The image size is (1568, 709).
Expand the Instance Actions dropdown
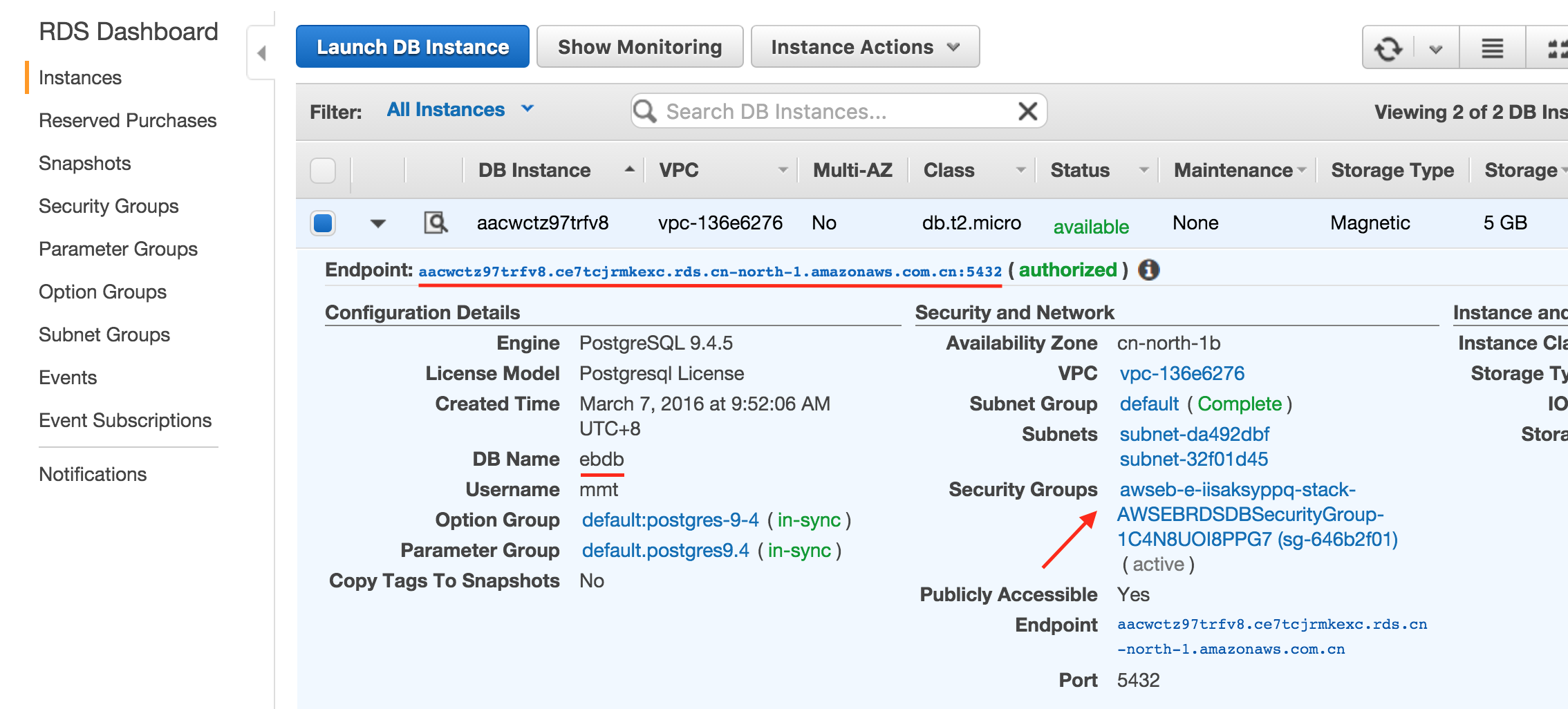coord(865,47)
